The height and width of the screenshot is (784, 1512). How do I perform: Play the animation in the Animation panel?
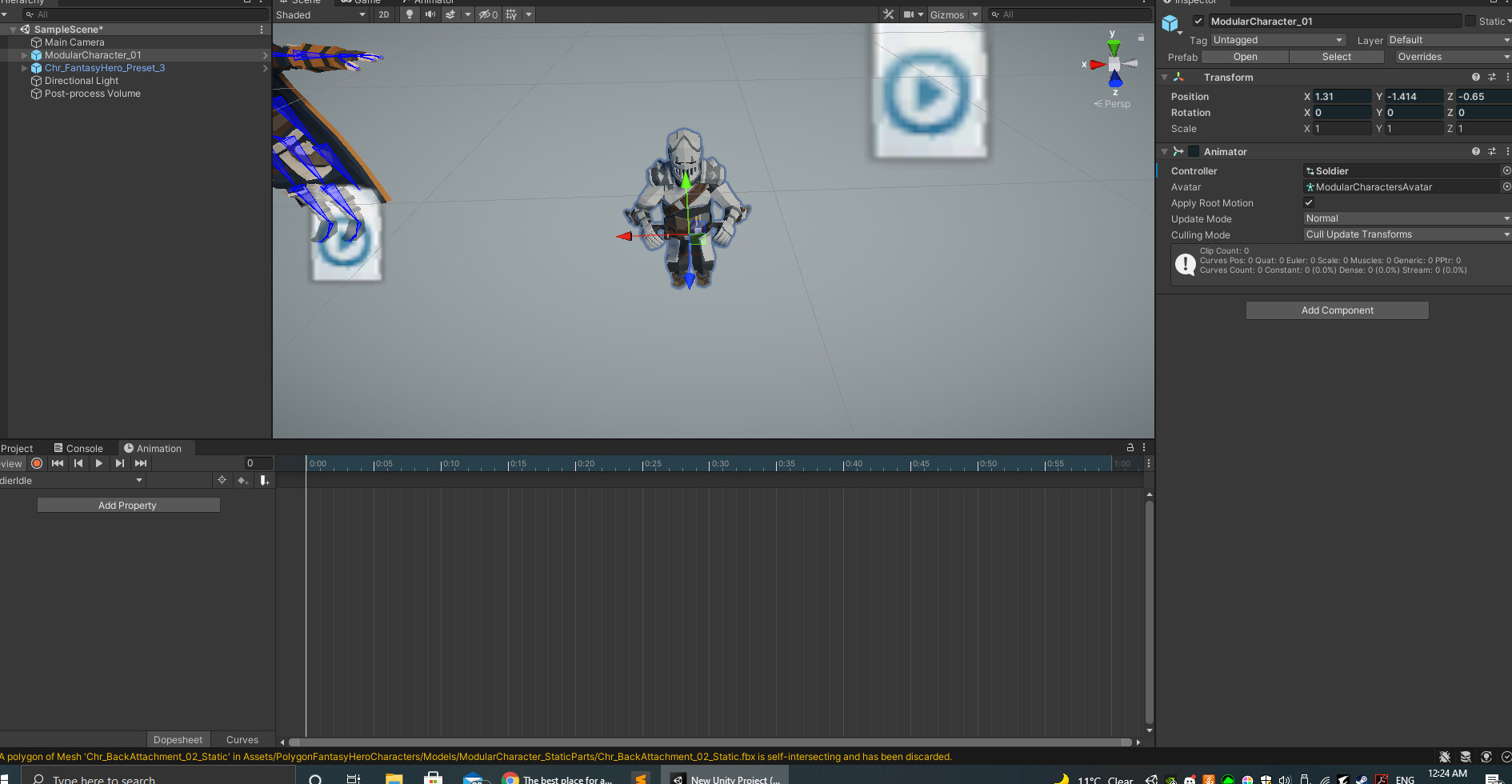coord(98,463)
